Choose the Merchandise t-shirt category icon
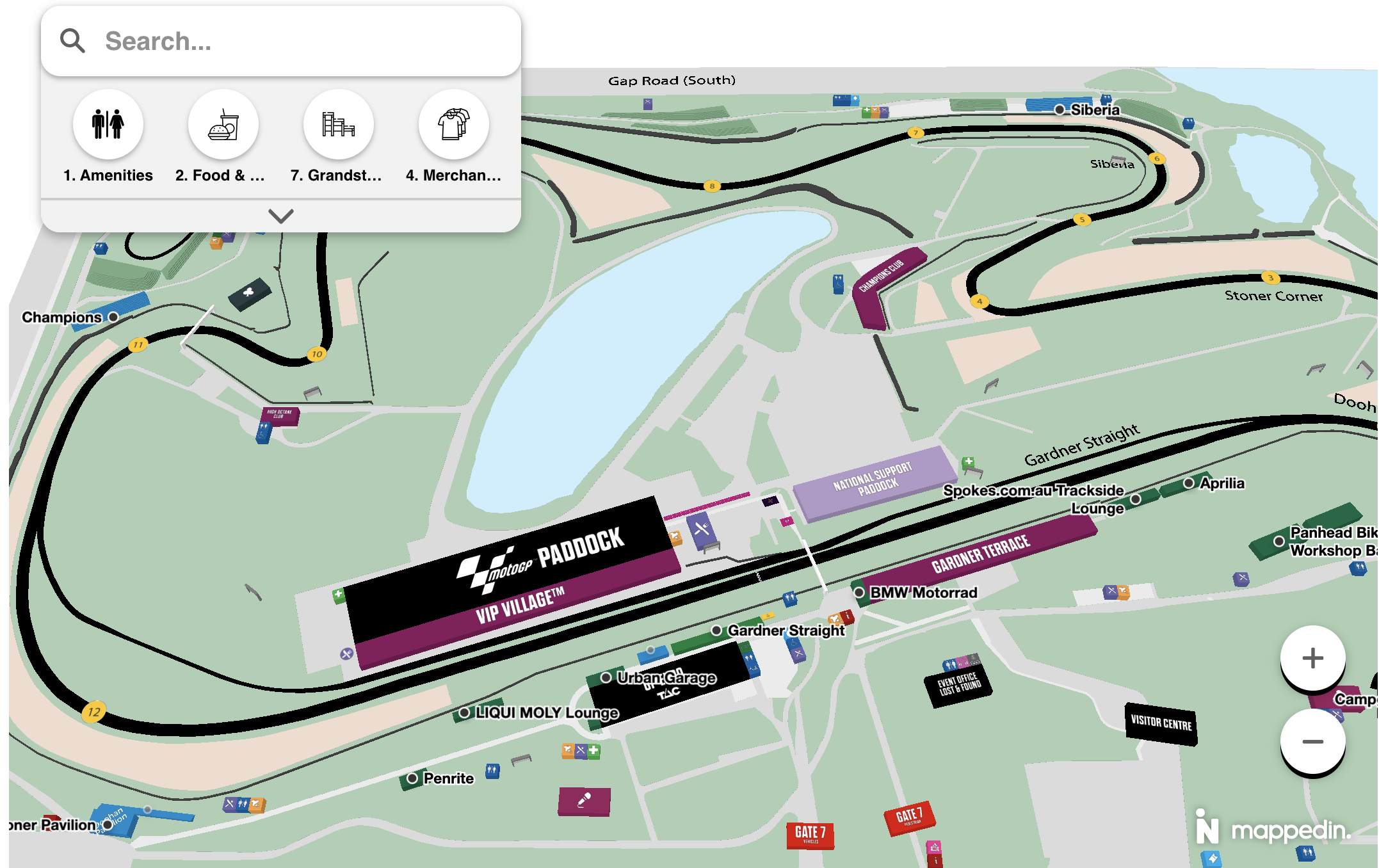 pyautogui.click(x=453, y=124)
